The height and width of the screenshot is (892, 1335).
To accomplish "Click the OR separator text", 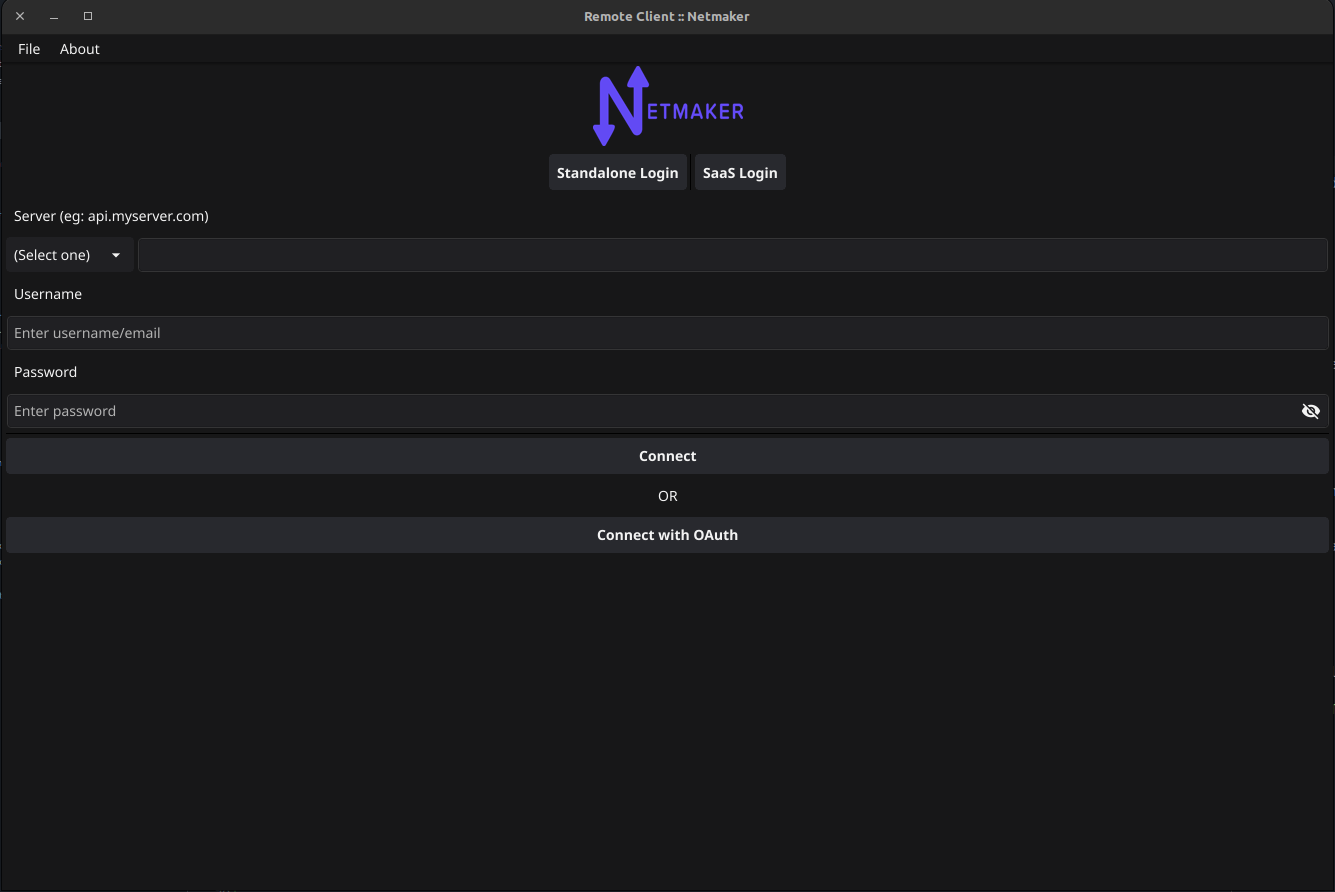I will (668, 496).
